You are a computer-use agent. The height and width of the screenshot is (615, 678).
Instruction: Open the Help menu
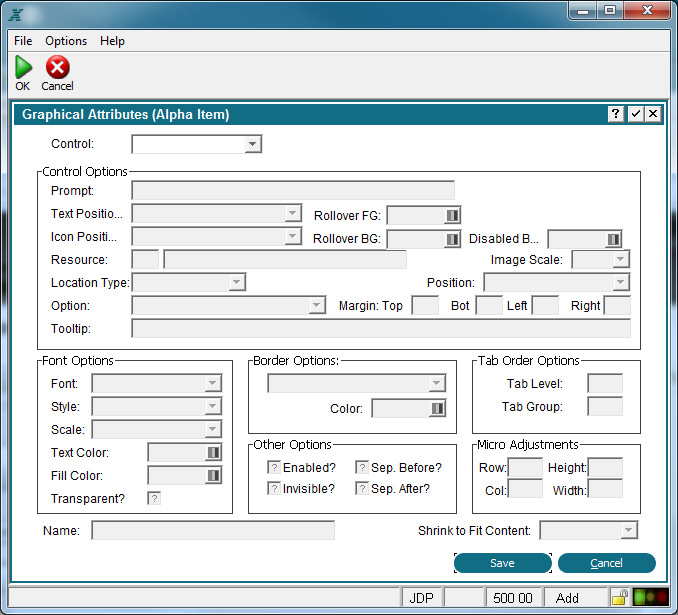click(112, 41)
